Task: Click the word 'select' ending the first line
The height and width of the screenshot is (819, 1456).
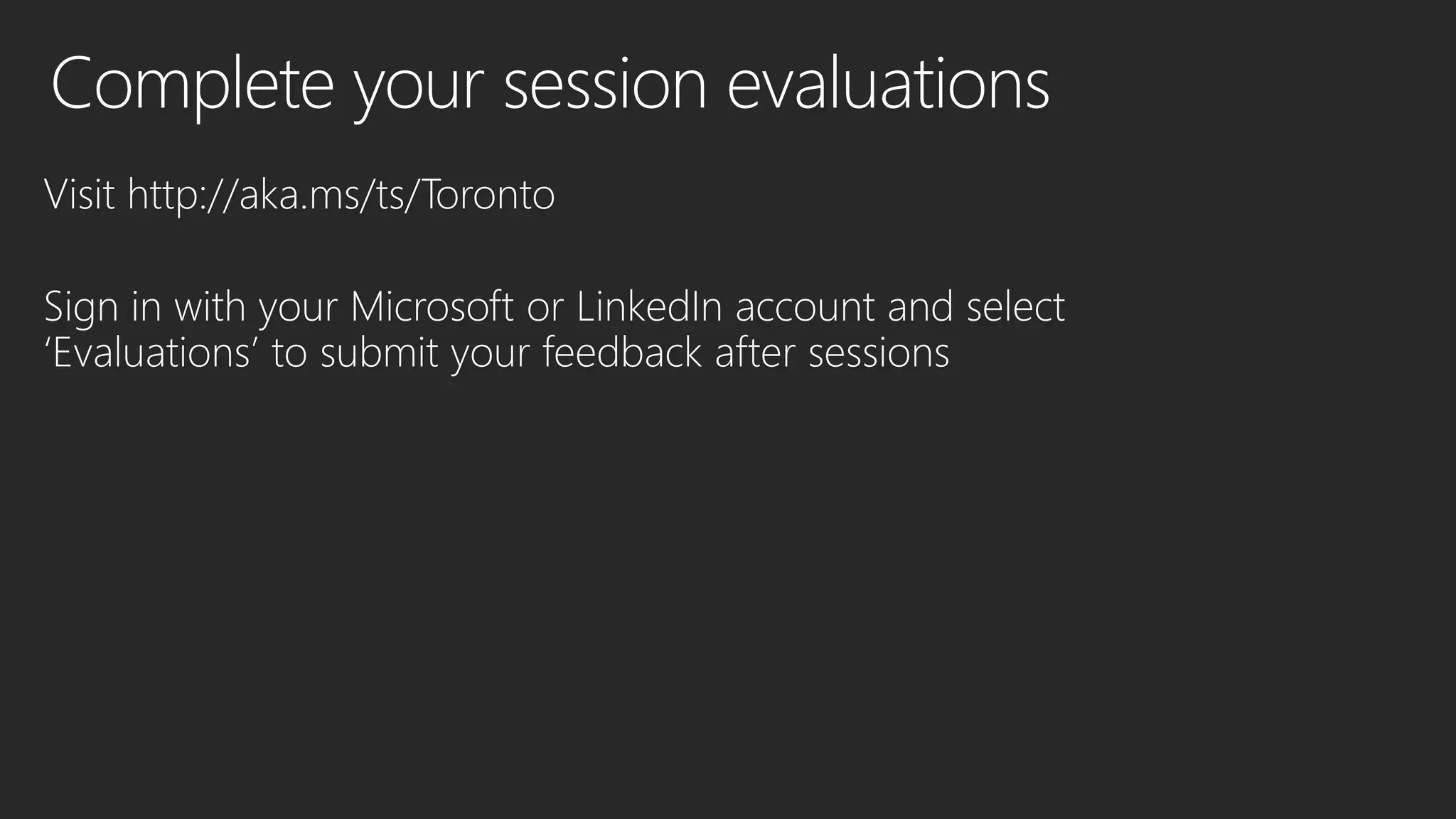Action: (x=1015, y=306)
